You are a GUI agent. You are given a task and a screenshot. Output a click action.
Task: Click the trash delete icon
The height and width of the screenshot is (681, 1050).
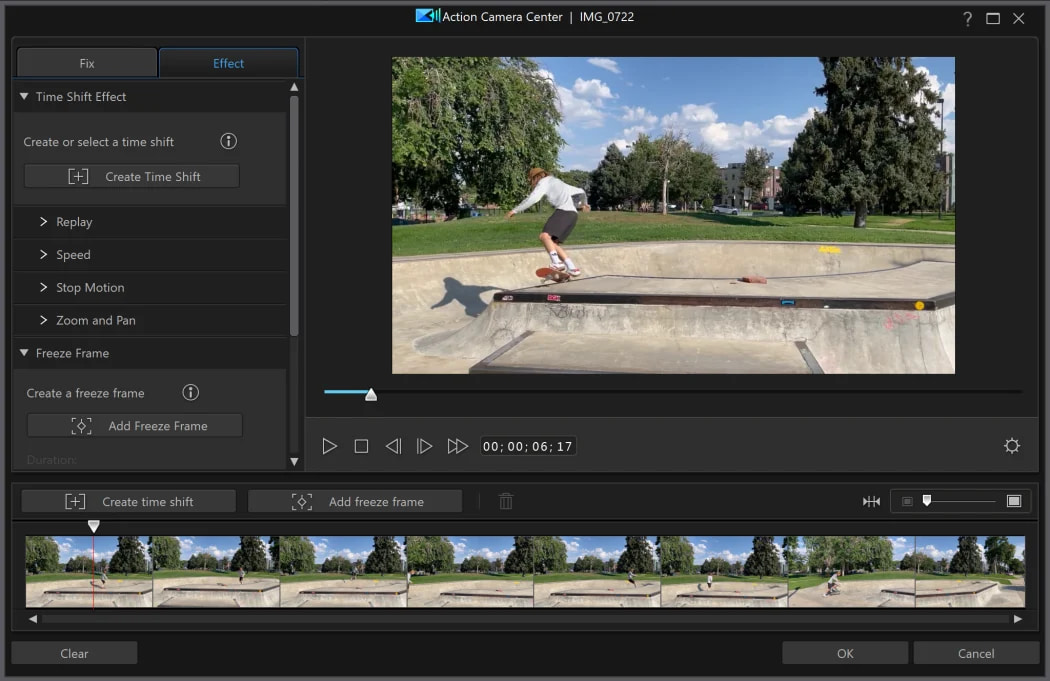506,501
